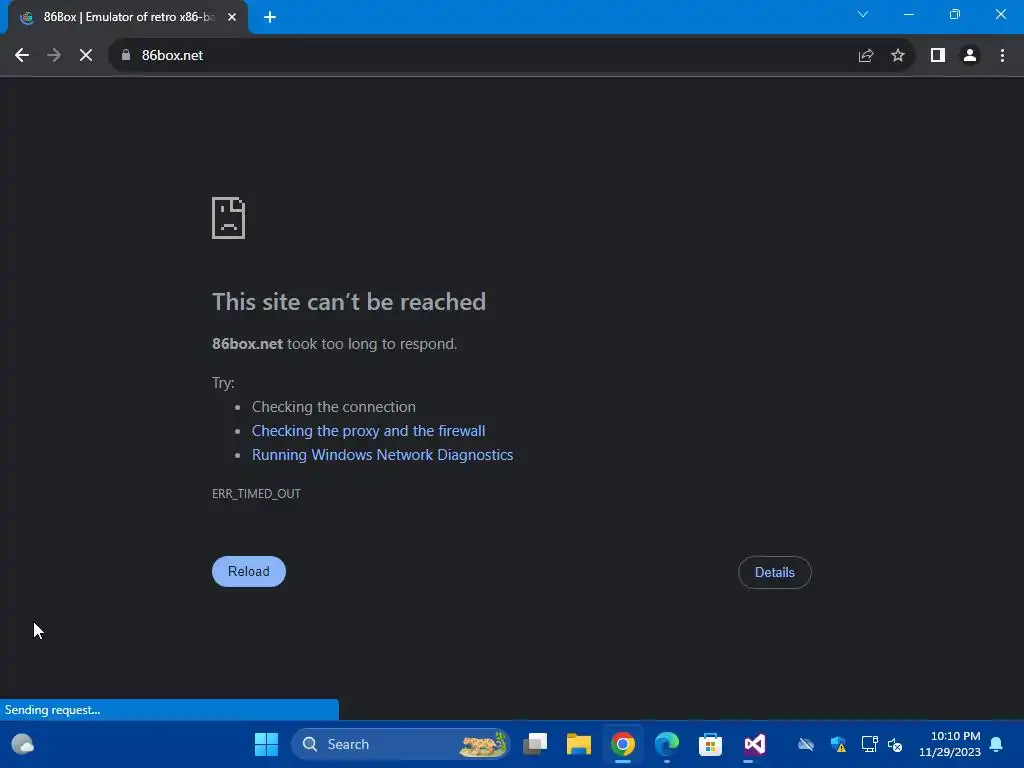Click the ERR_TIMED_OUT error code text
The height and width of the screenshot is (768, 1024).
(257, 494)
